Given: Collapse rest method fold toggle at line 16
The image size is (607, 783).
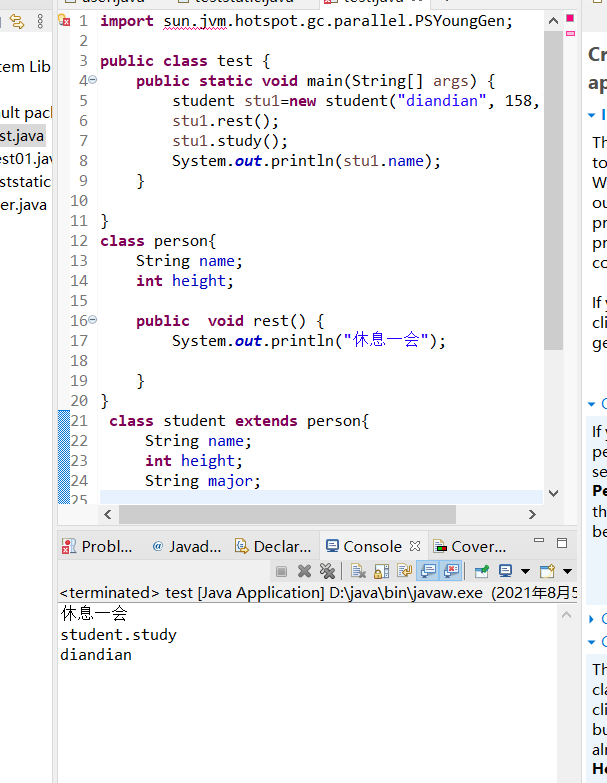Looking at the screenshot, I should click(93, 320).
